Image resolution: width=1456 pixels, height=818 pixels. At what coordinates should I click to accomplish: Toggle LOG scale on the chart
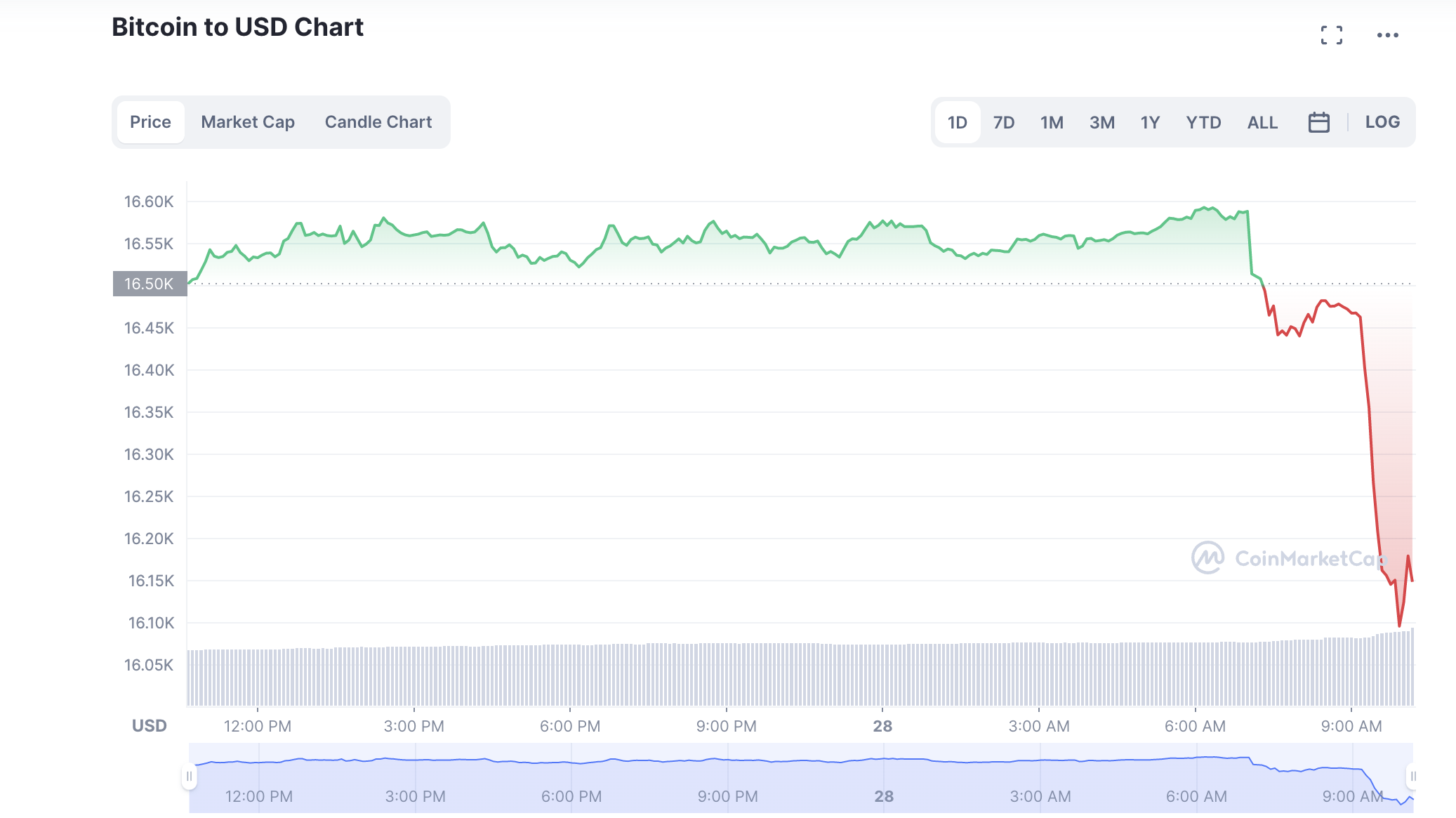point(1382,122)
